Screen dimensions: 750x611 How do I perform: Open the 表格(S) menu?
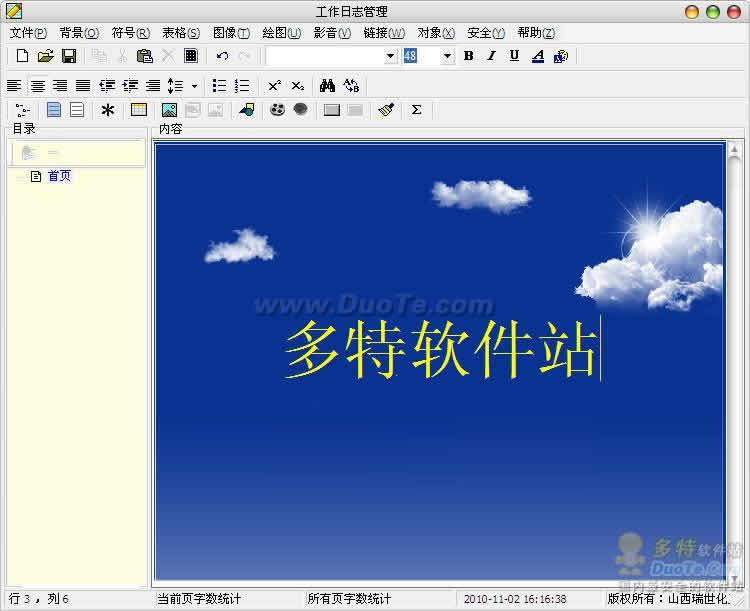(181, 33)
